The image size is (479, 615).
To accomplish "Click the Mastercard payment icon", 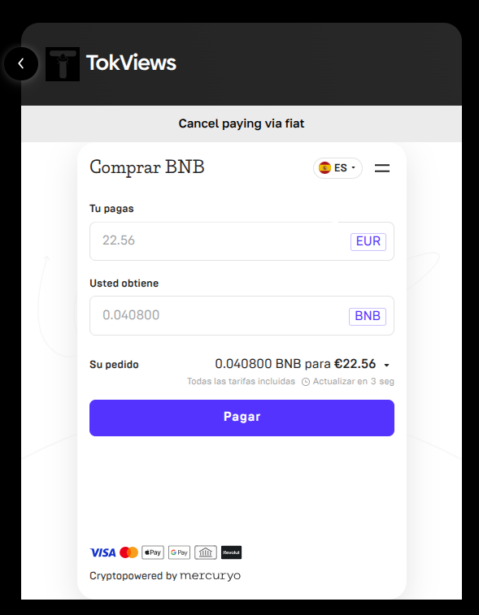I will click(129, 553).
